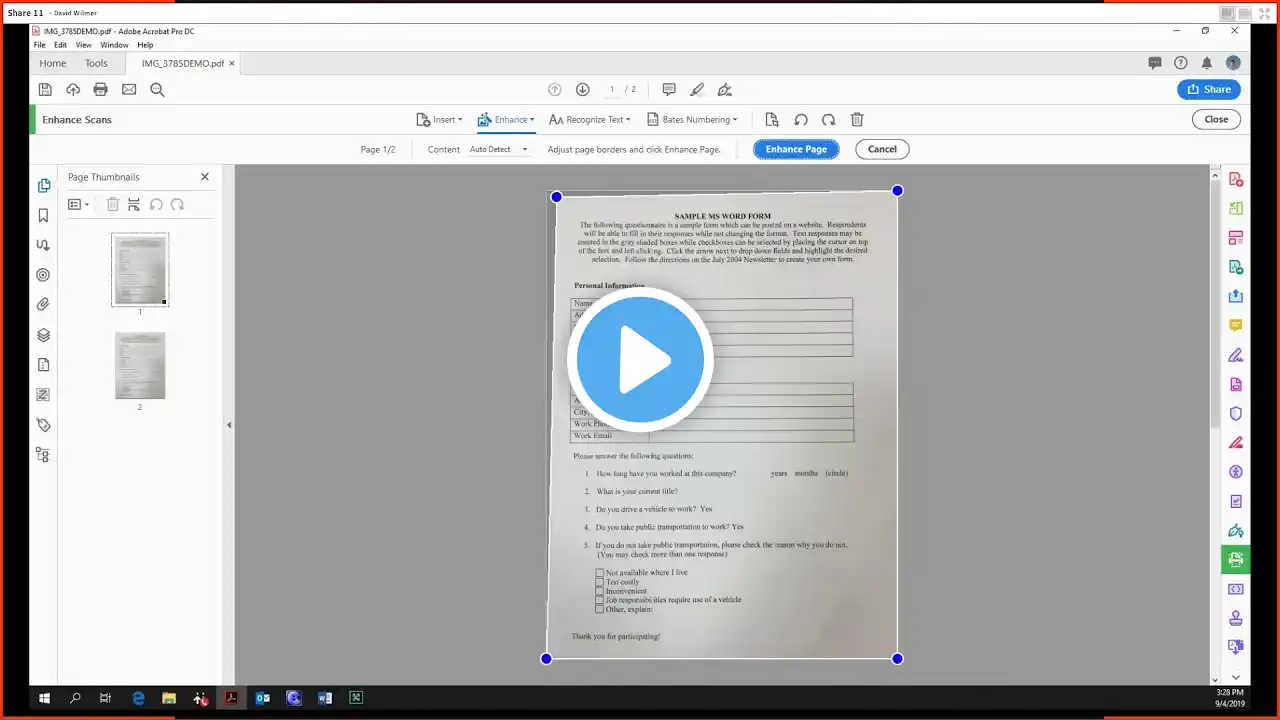Open the Content Auto Detect dropdown

(x=498, y=149)
